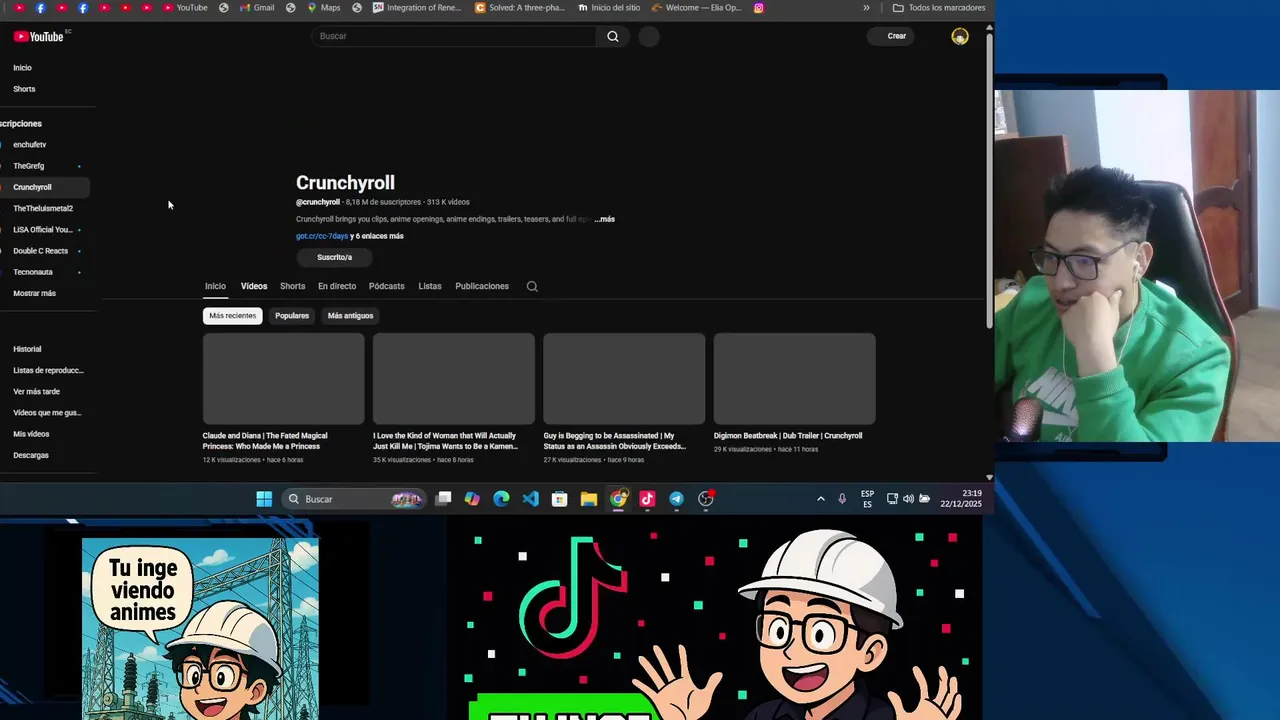This screenshot has height=720, width=1280.
Task: Open the account avatar menu
Action: coord(960,36)
